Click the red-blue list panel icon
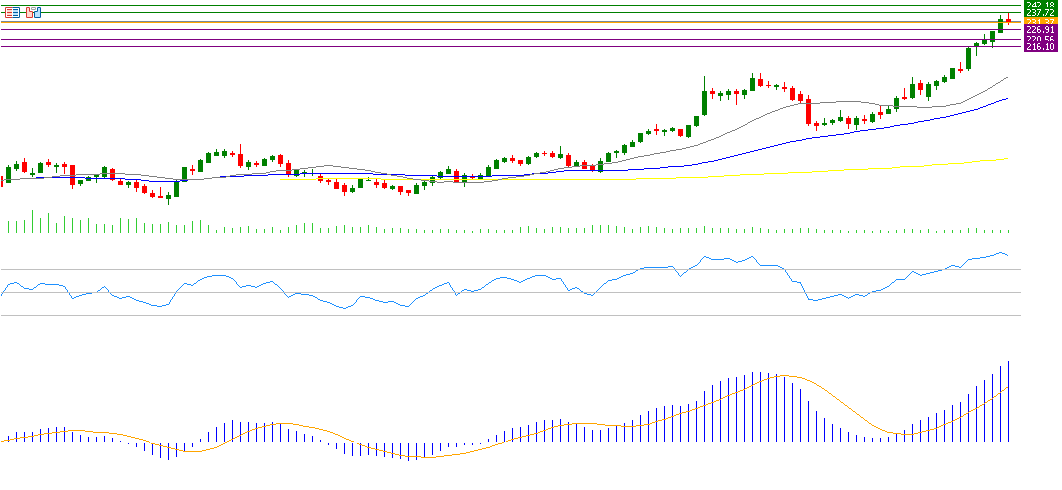Screen dimensions: 1062x490 pyautogui.click(x=13, y=12)
